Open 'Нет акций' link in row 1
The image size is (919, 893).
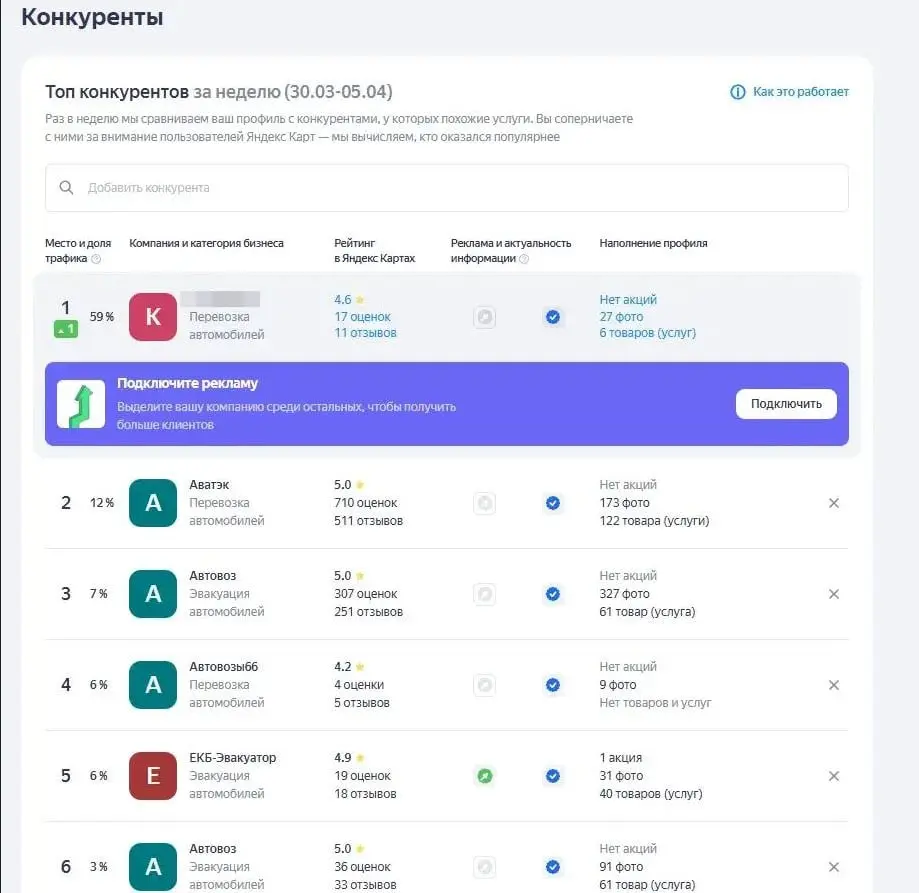coord(628,299)
